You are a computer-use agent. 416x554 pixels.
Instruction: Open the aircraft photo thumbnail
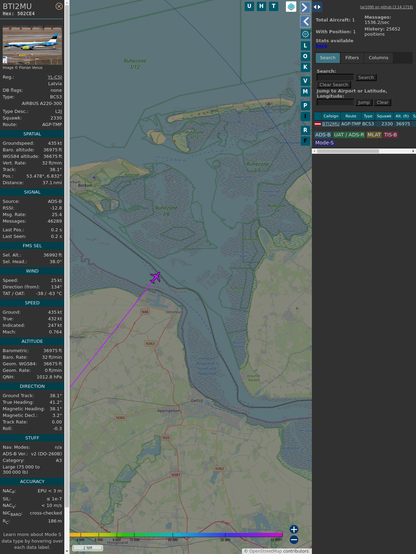[x=32, y=46]
